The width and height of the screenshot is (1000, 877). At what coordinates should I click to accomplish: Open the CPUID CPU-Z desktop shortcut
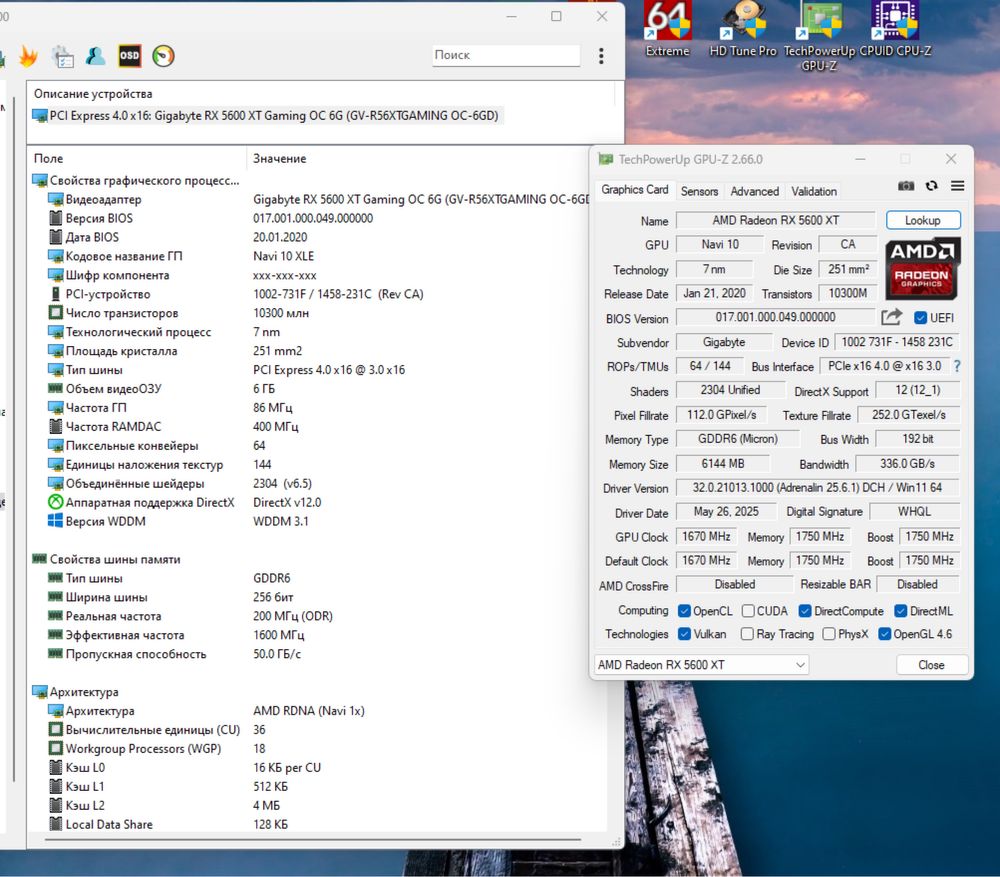tap(895, 29)
